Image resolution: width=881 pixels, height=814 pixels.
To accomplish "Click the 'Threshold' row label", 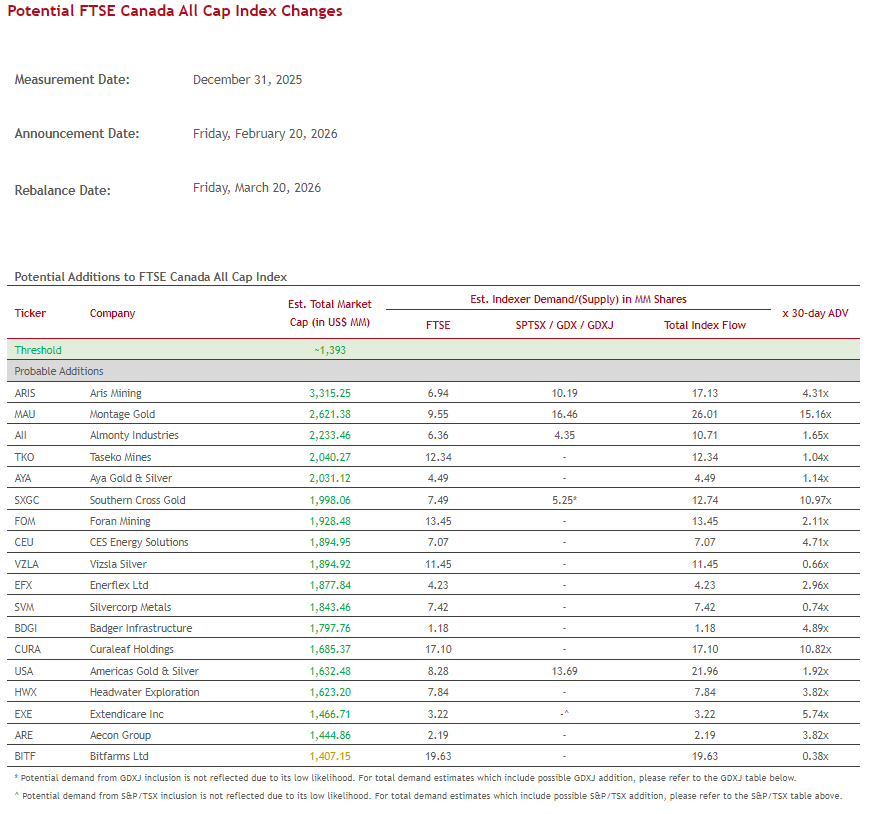I will click(x=38, y=350).
